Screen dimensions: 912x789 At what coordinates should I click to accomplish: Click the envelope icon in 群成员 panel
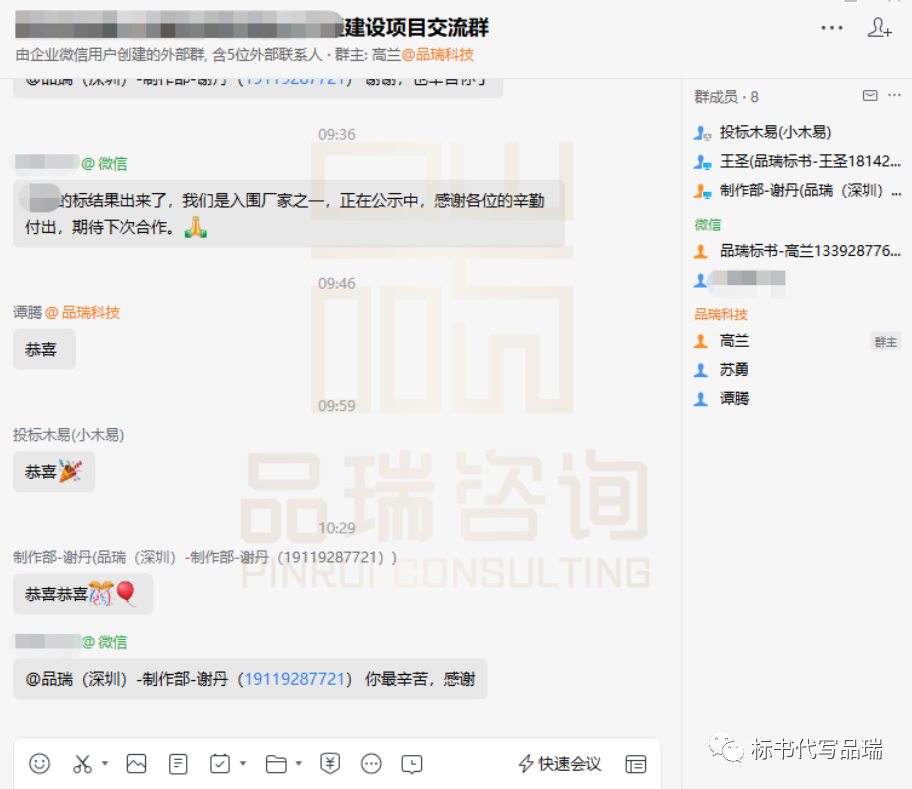tap(868, 95)
